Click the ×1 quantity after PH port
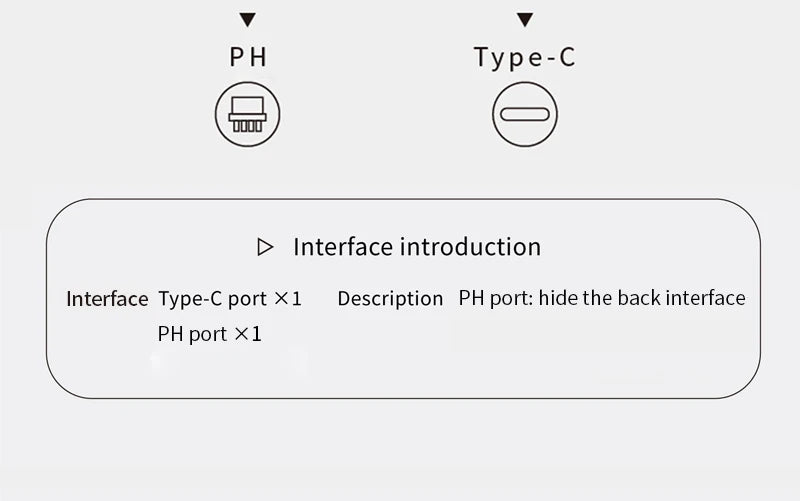Screen dimensions: 800x501 [248, 334]
